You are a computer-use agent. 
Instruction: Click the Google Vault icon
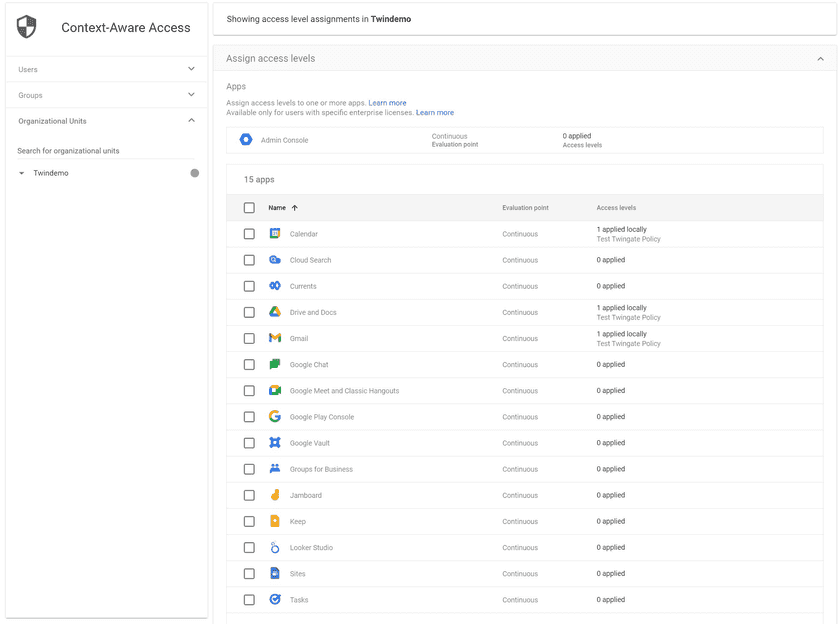tap(275, 443)
